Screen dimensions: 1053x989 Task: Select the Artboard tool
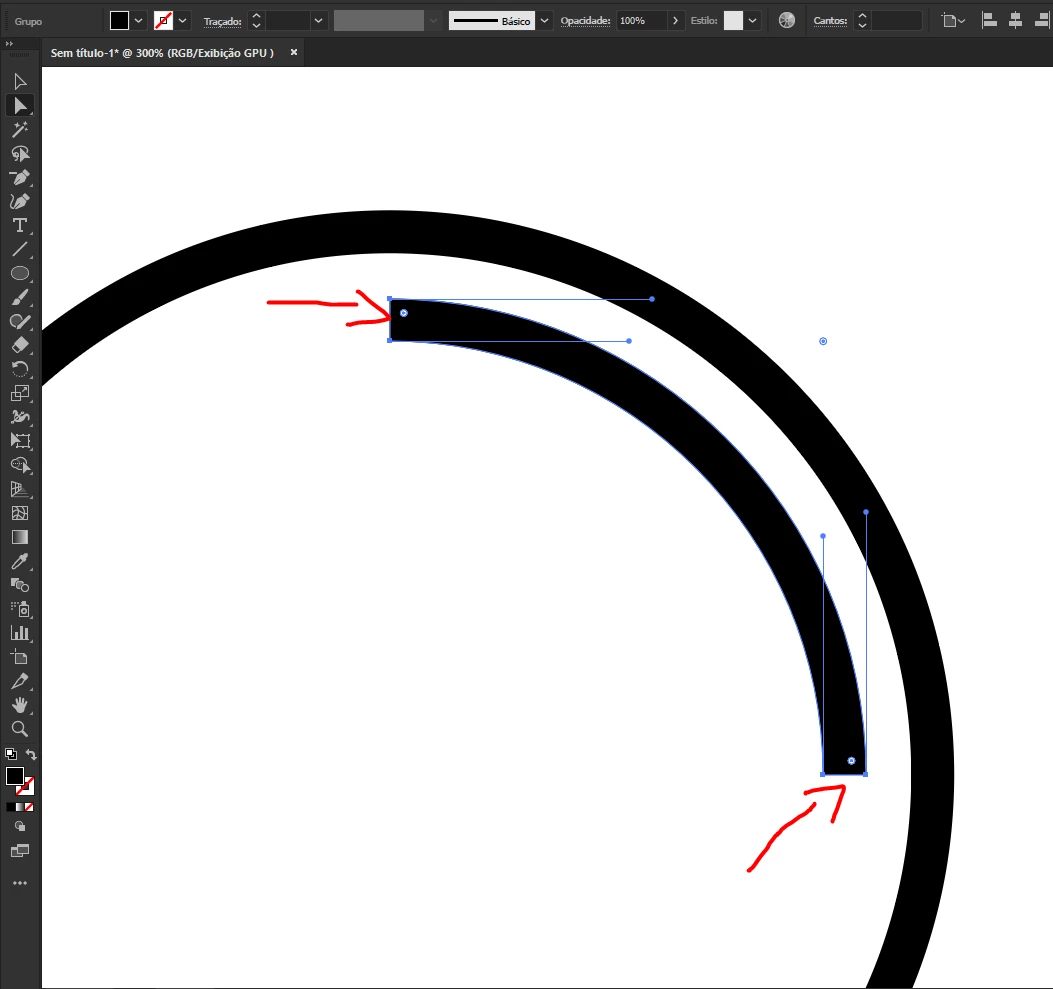pos(20,657)
